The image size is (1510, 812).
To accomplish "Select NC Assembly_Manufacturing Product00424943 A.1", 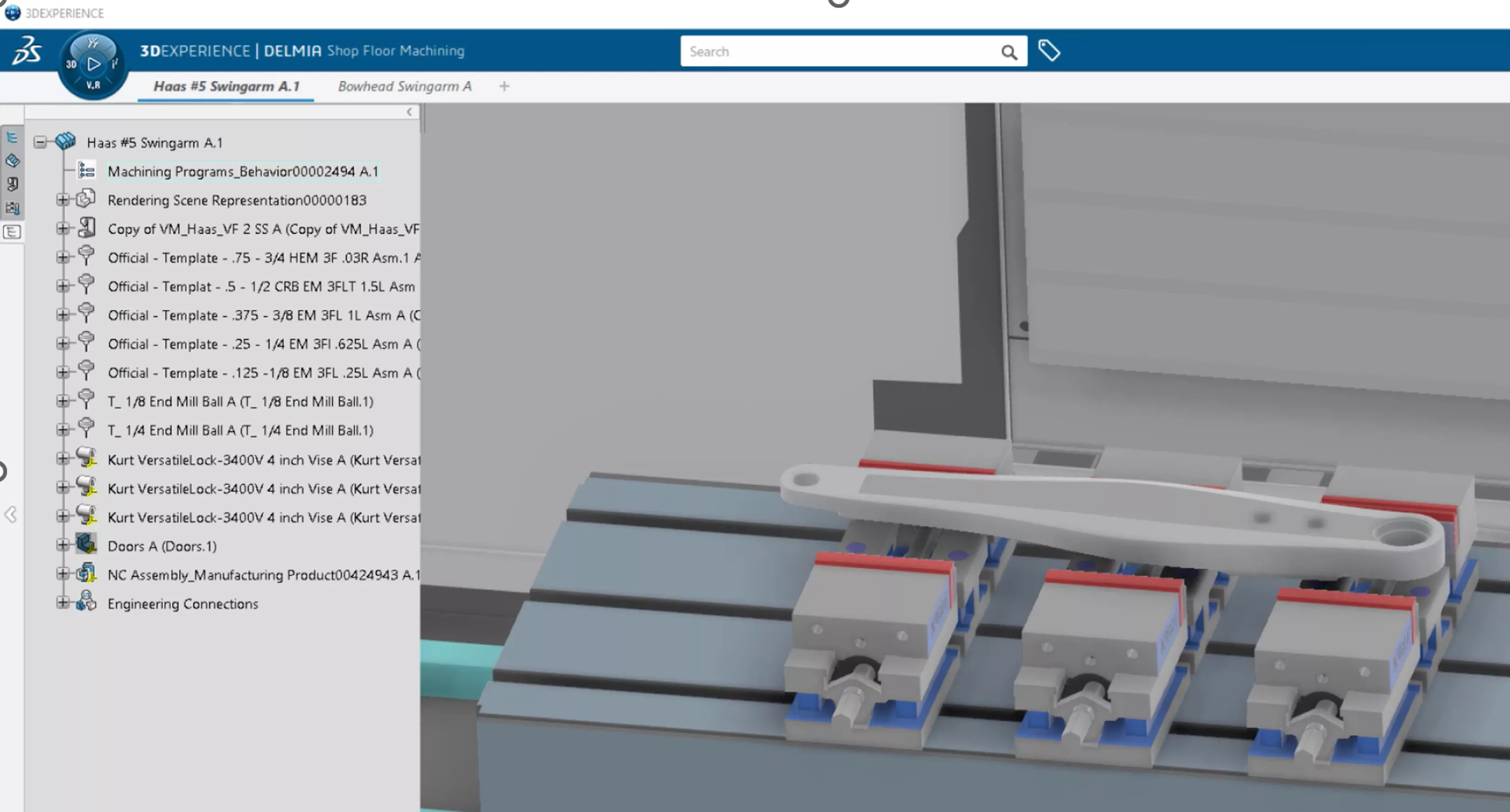I will [x=263, y=575].
